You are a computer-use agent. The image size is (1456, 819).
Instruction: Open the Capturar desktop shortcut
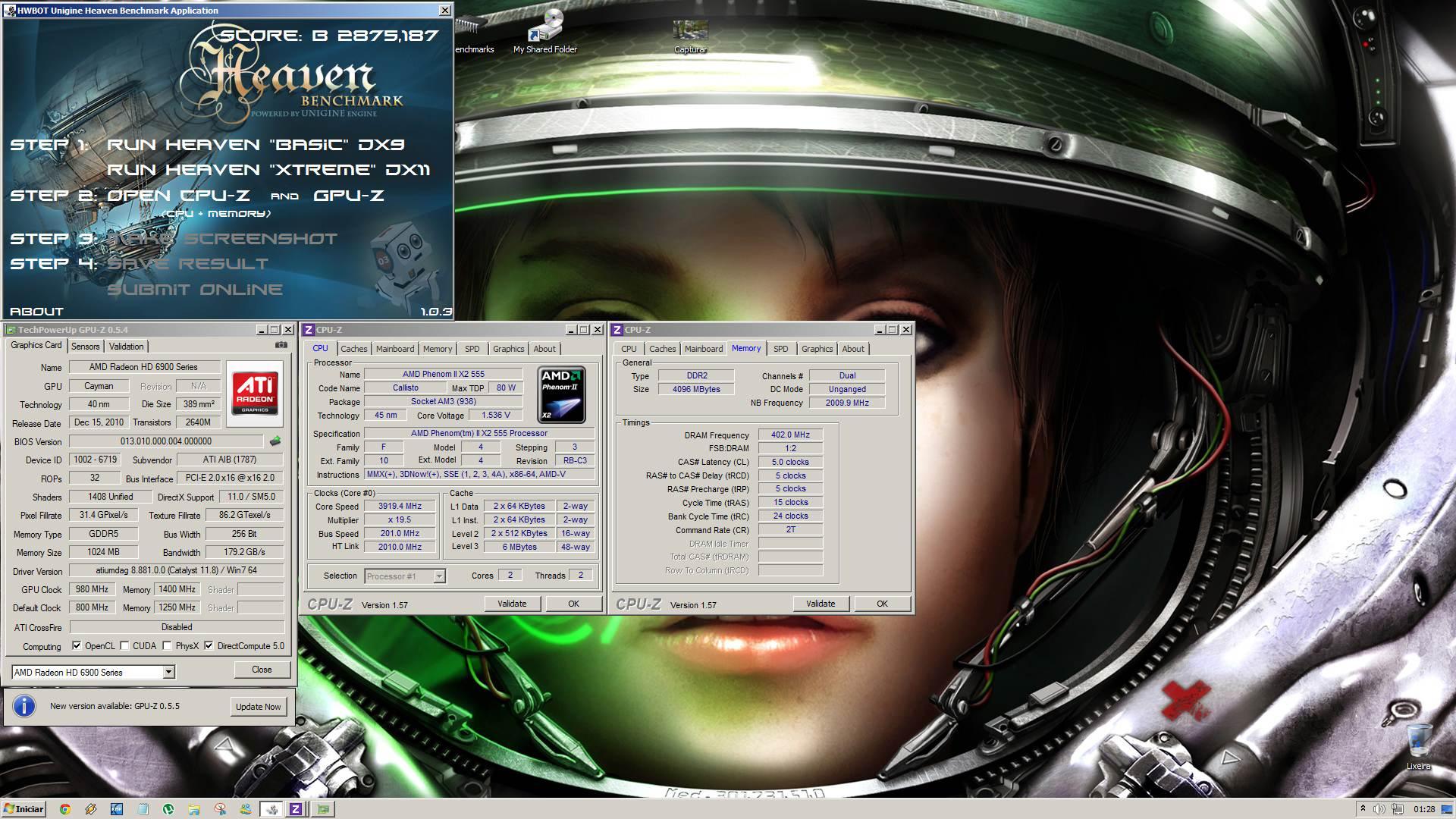pyautogui.click(x=690, y=36)
